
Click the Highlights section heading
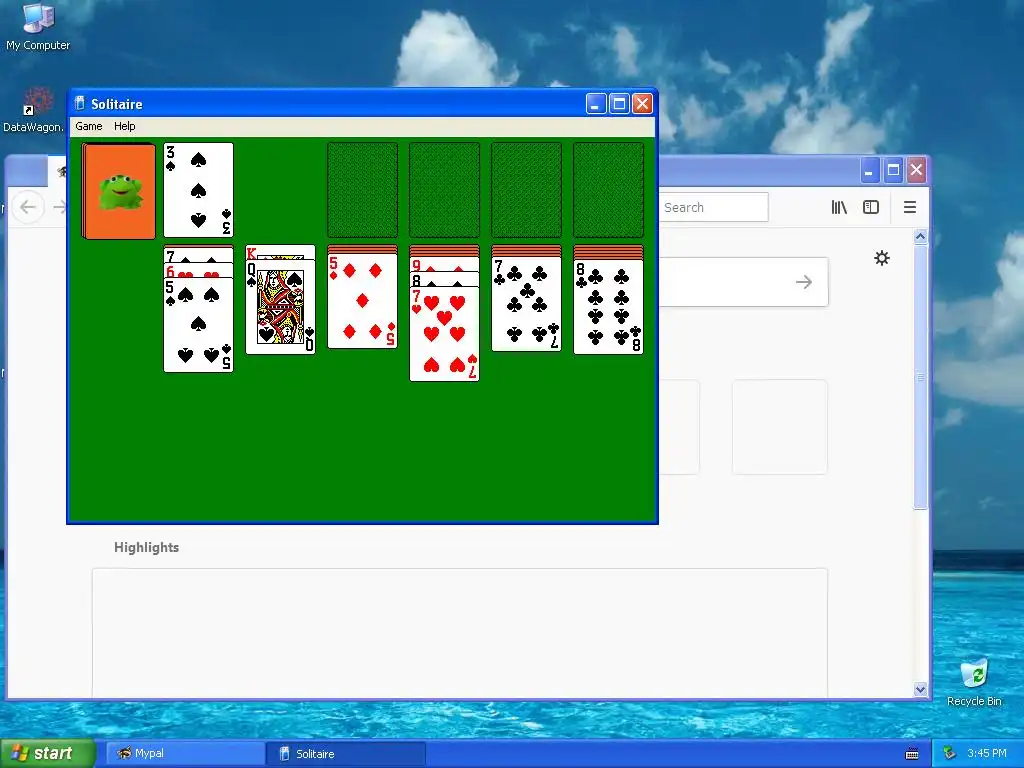pyautogui.click(x=146, y=547)
